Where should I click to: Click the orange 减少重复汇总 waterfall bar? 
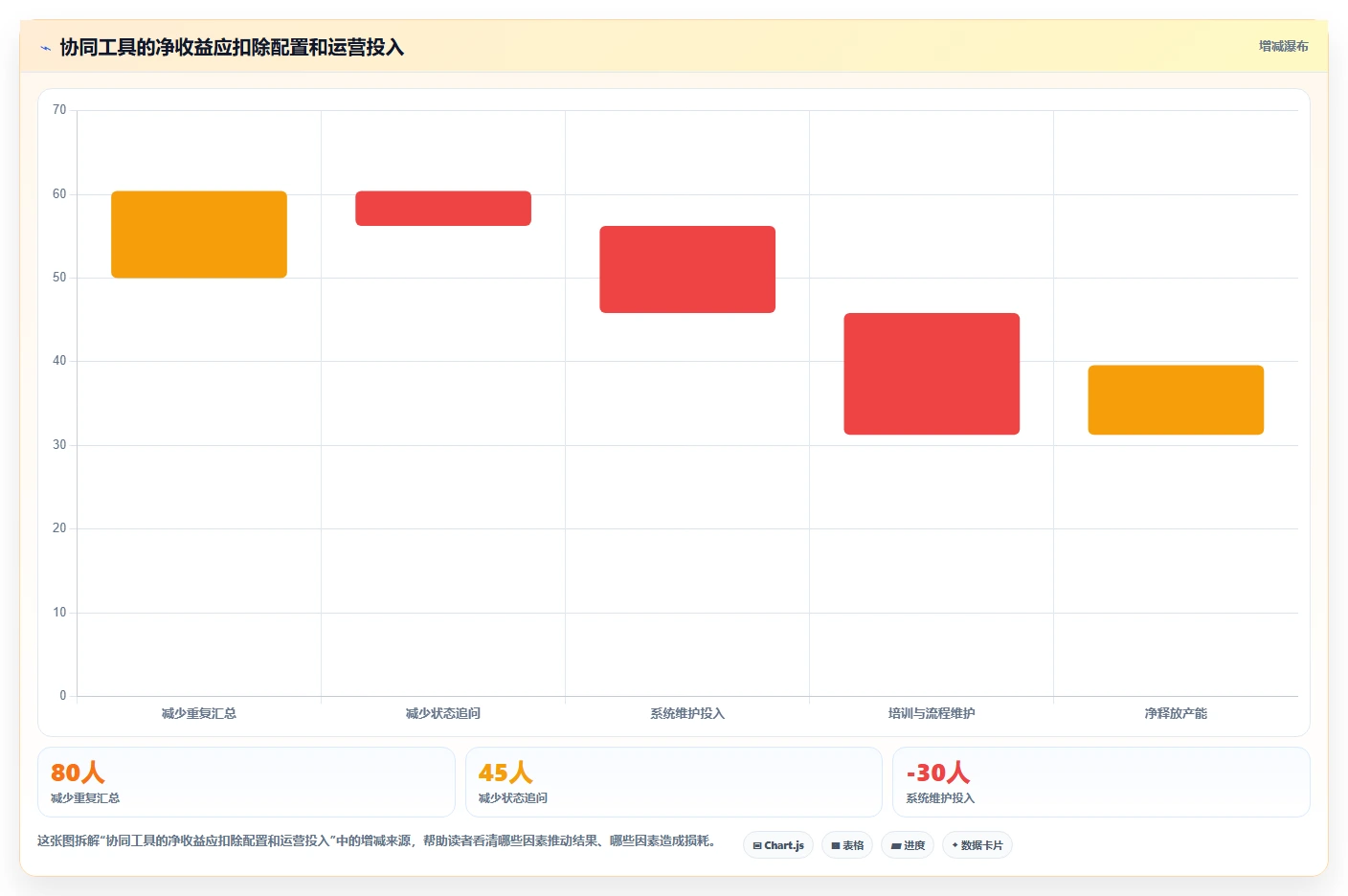[199, 235]
